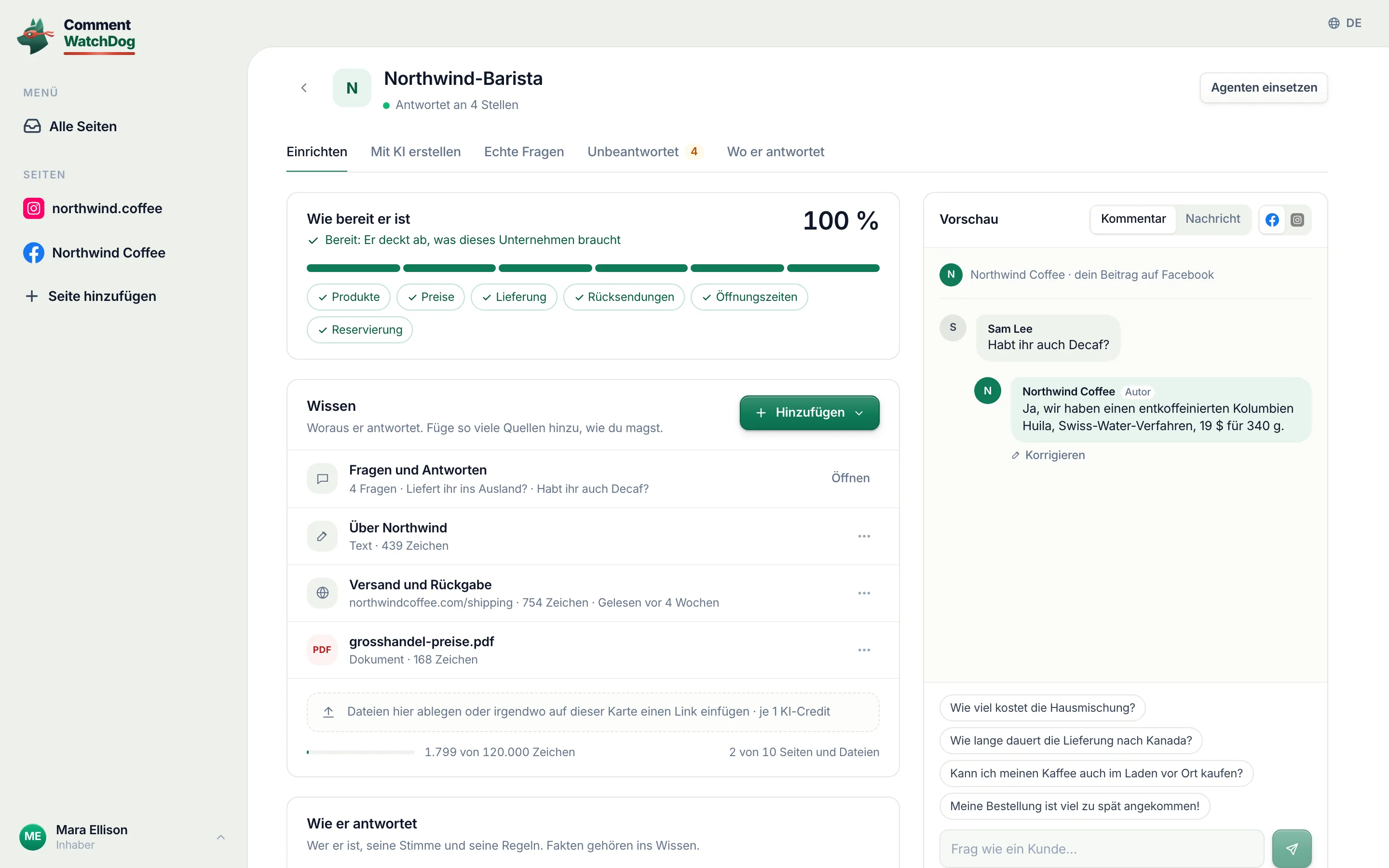The image size is (1389, 868).
Task: Click the upload drop zone for files
Action: 593,712
